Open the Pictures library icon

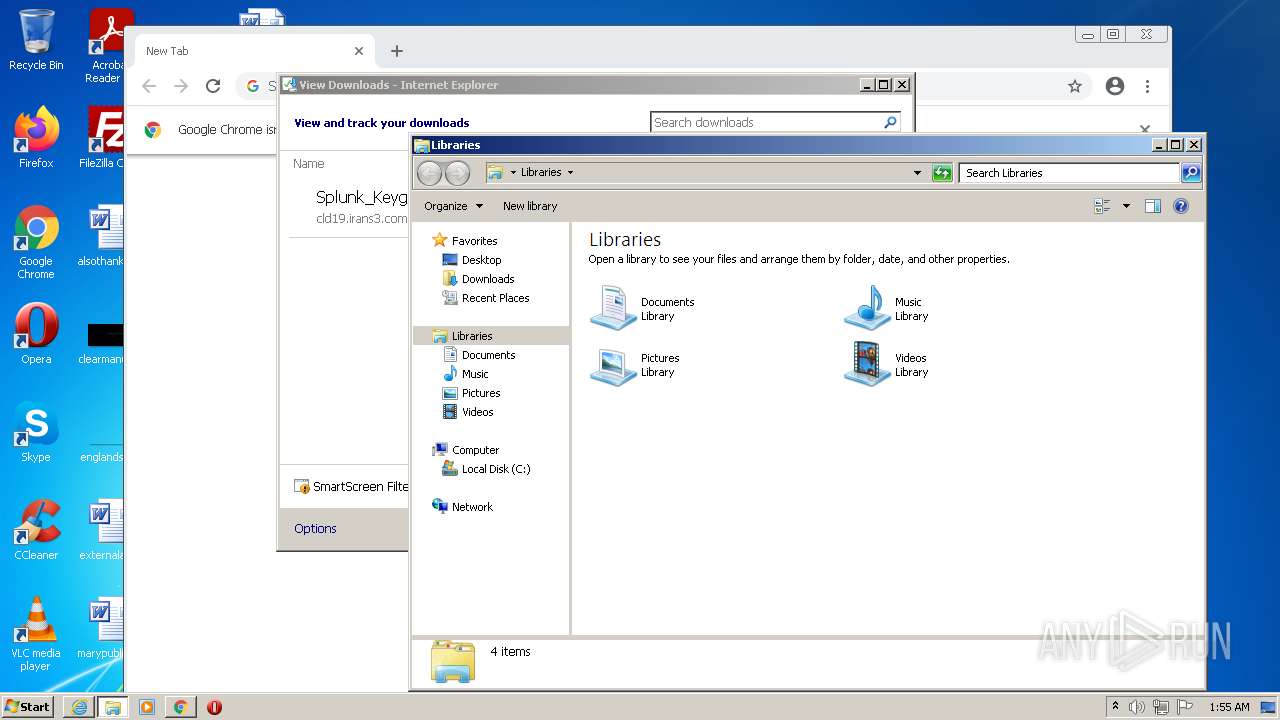click(613, 364)
